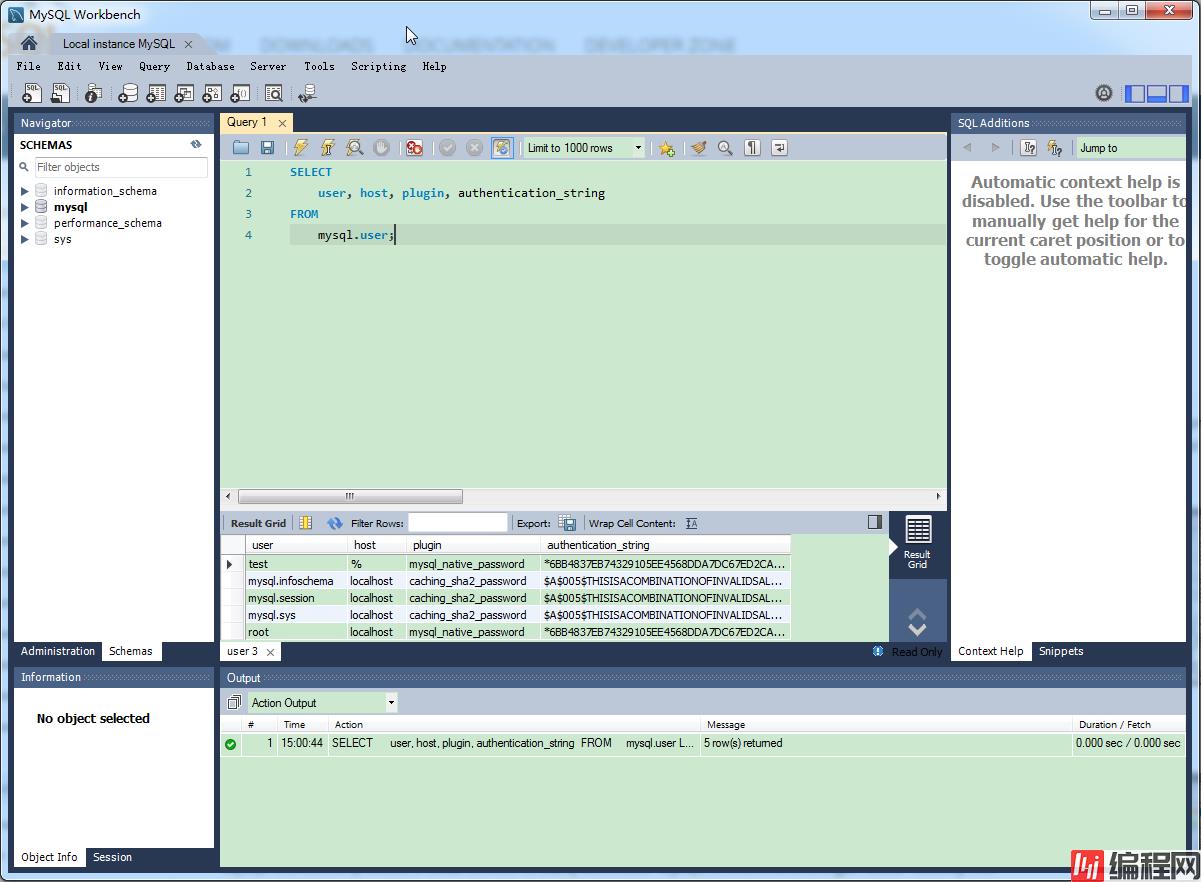Toggle invisible characters display (pilcrow icon)
1201x882 pixels.
(752, 148)
